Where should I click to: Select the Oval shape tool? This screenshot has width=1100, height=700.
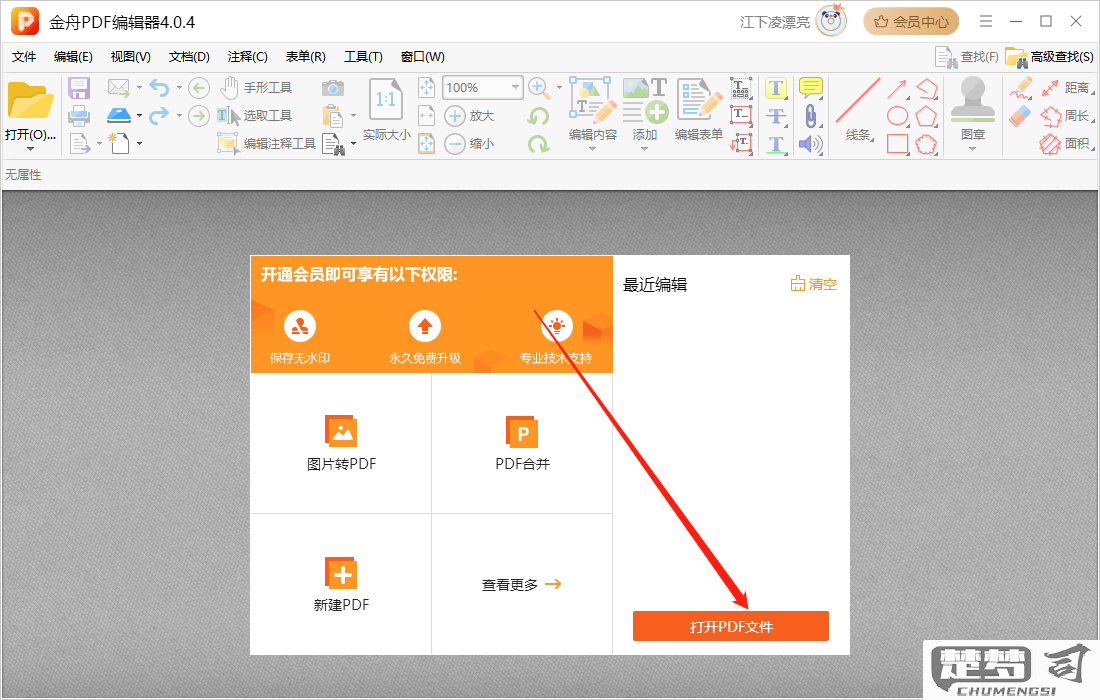[x=897, y=116]
